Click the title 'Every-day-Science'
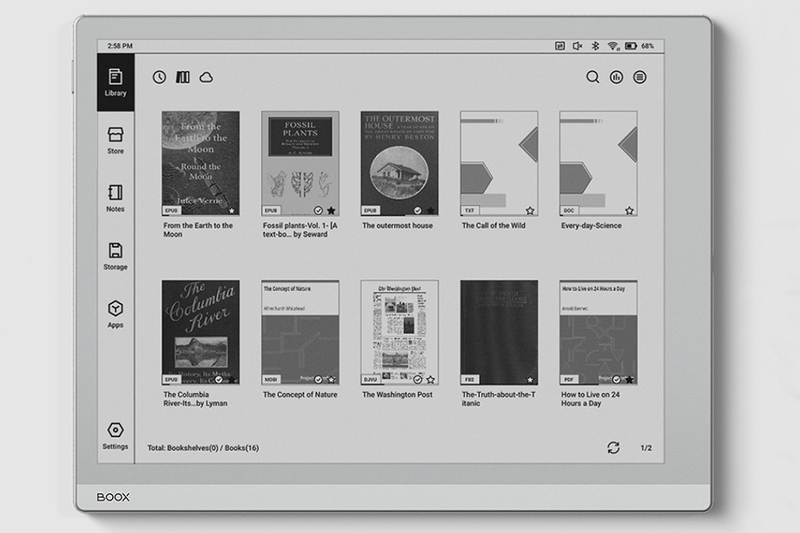Image resolution: width=800 pixels, height=533 pixels. click(591, 225)
